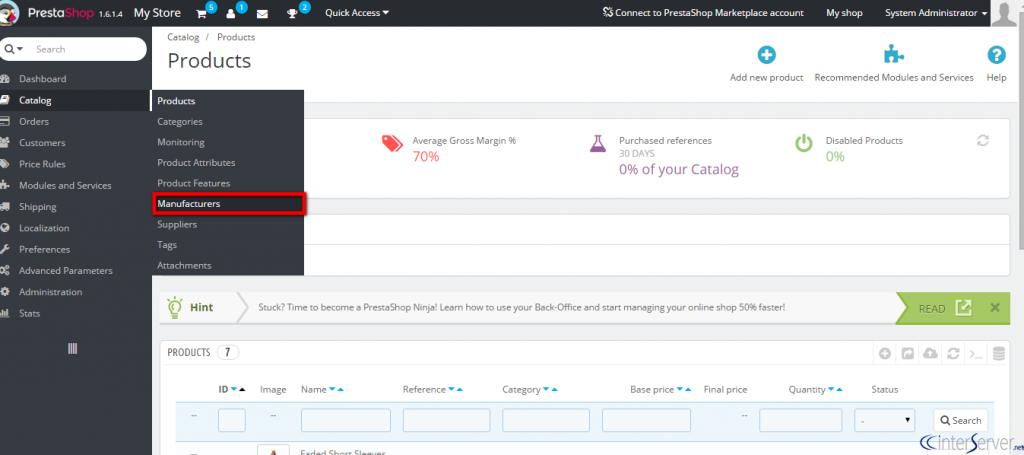Click the READ hint button
Viewport: 1024px width, 455px height.
[945, 308]
